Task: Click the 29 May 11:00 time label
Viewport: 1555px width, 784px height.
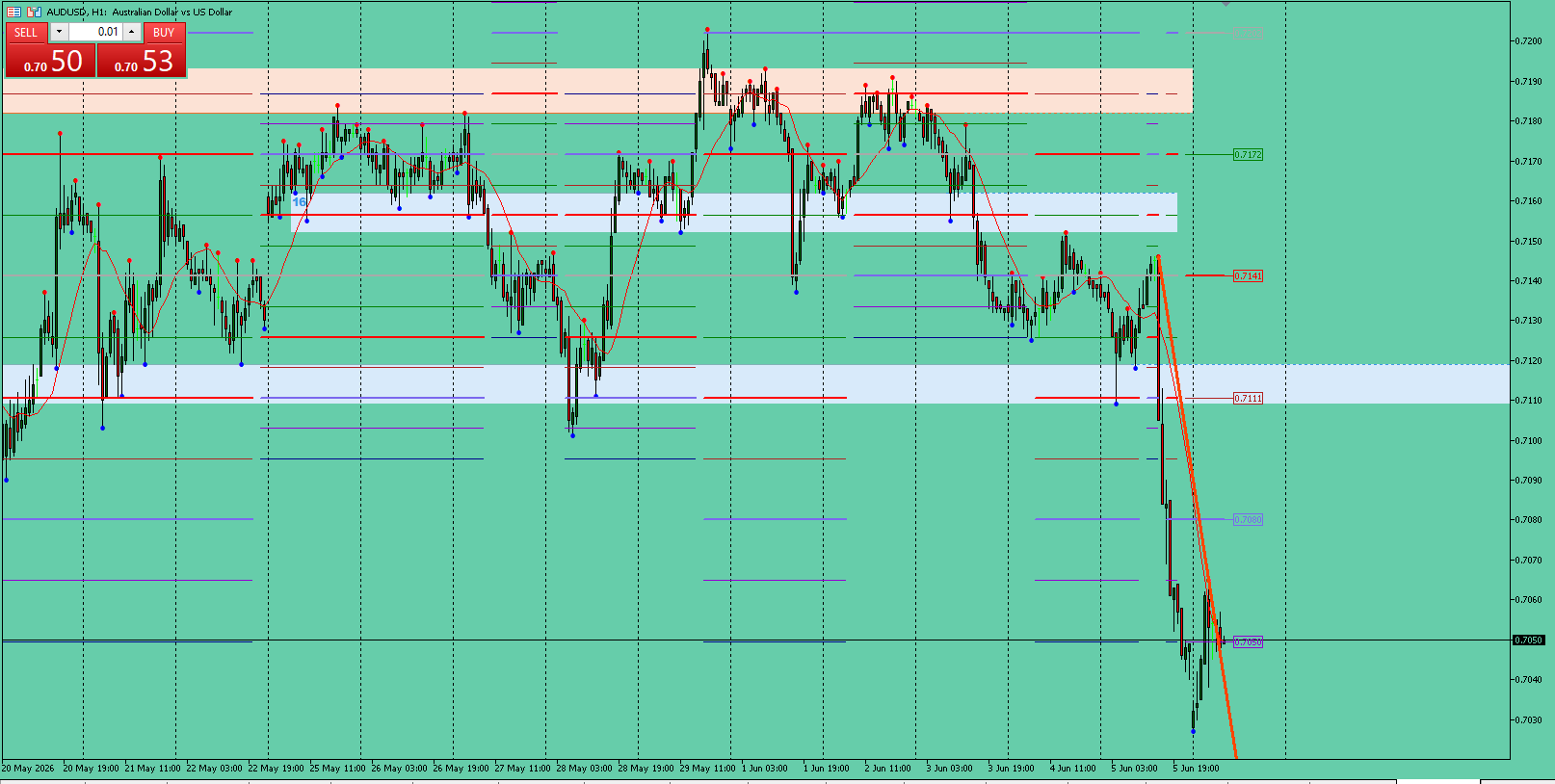Action: (x=707, y=769)
